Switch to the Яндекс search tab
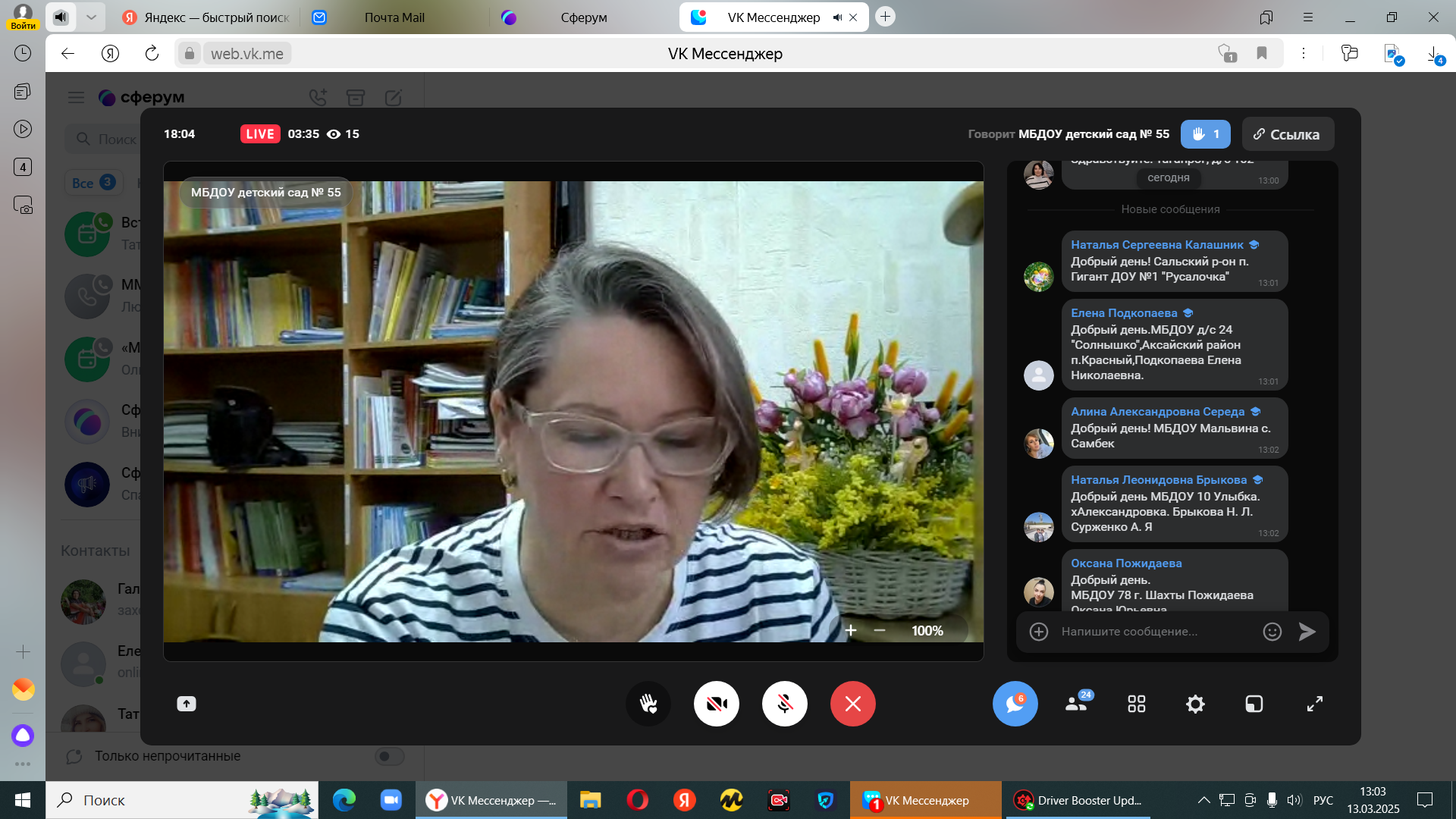 coord(206,17)
